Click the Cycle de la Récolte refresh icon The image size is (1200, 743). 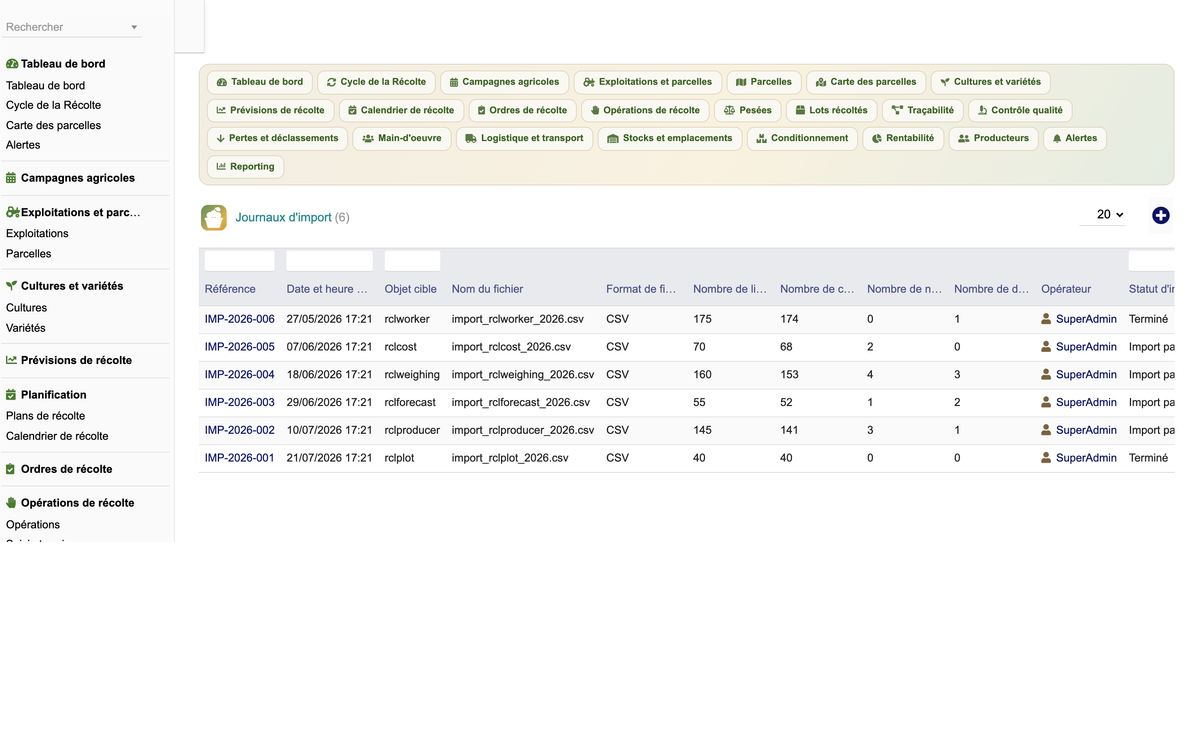pyautogui.click(x=332, y=82)
